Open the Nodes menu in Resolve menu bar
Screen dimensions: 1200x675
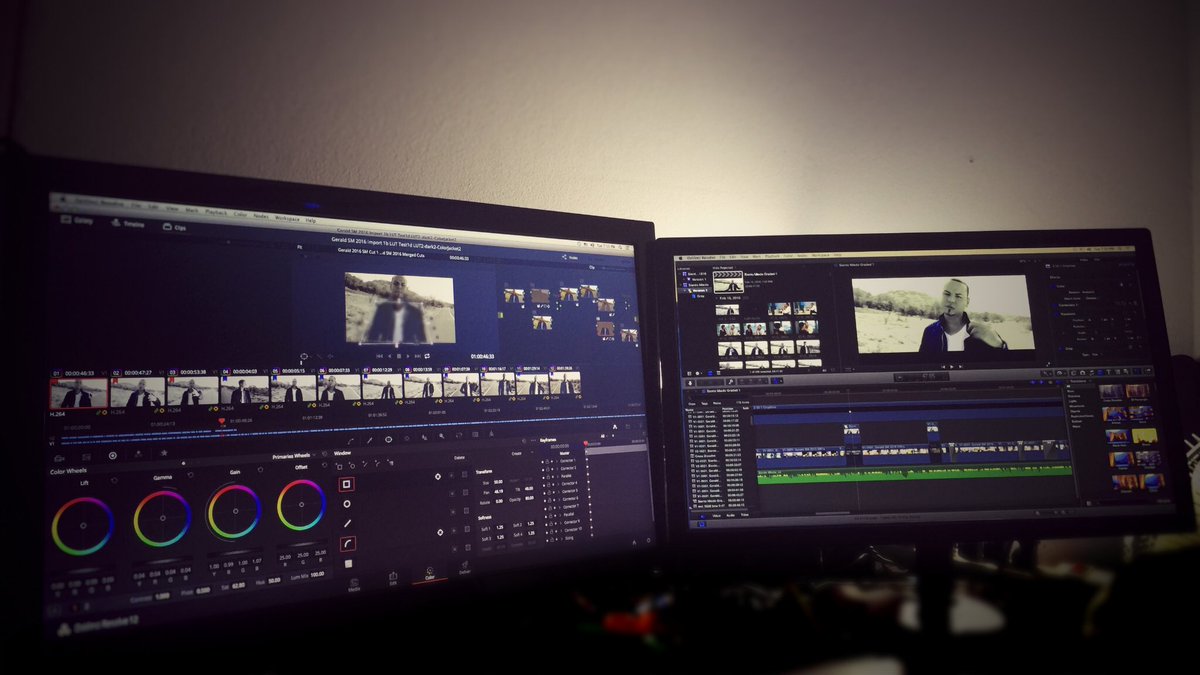pos(260,215)
